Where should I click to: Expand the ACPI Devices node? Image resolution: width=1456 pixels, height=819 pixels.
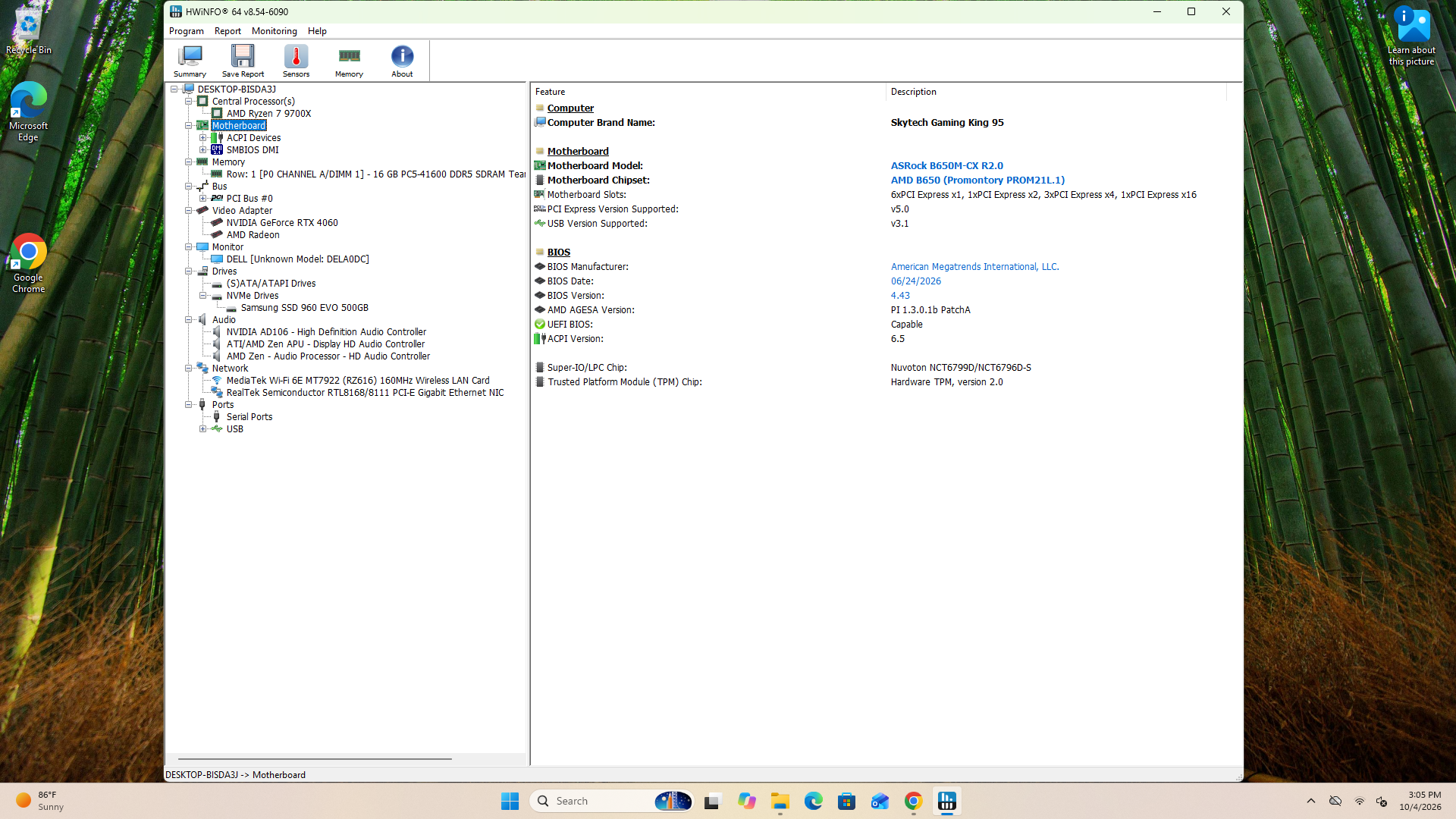point(202,137)
